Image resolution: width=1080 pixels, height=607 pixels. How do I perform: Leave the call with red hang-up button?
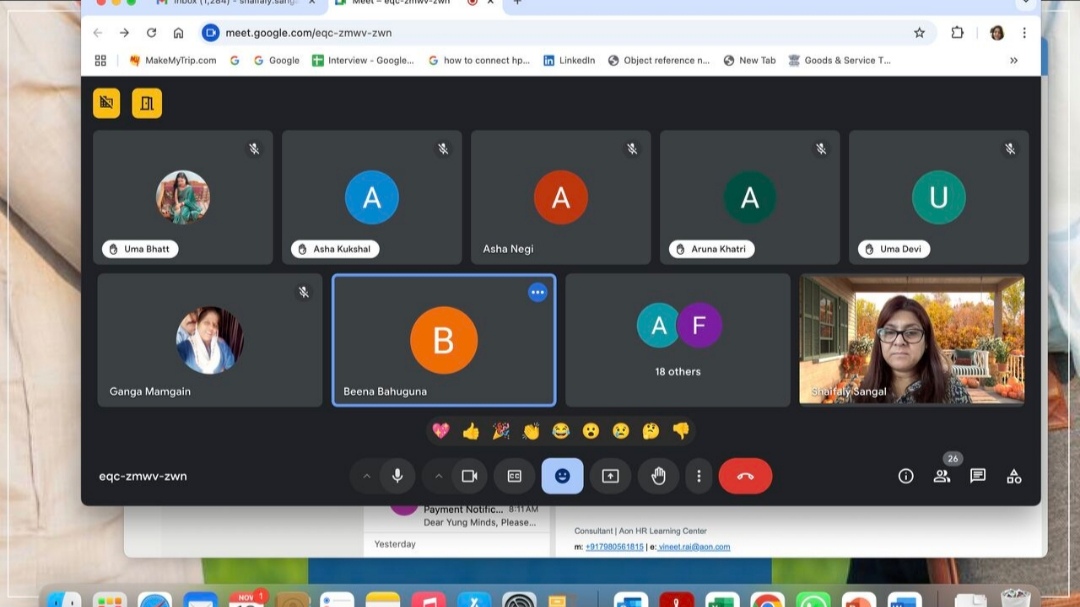(x=745, y=476)
